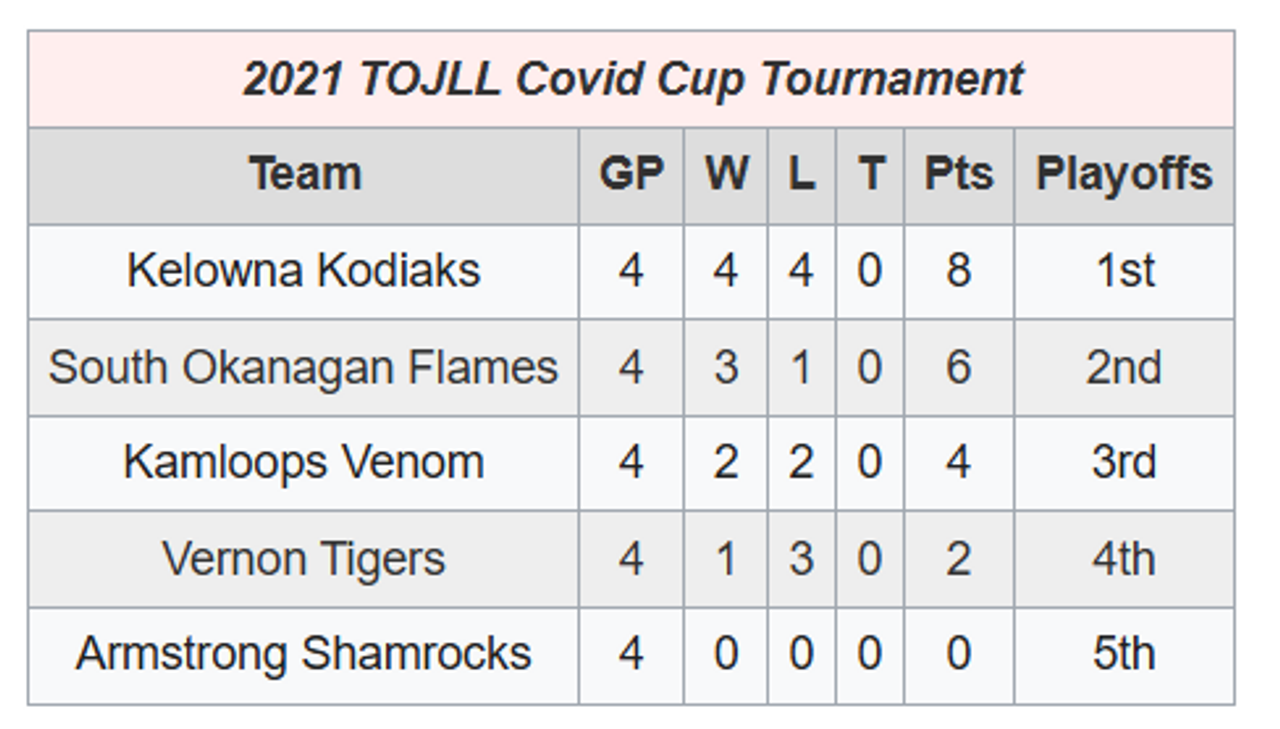Click the 2nd playoffs cell
Viewport: 1280px width, 729px height.
[1124, 367]
